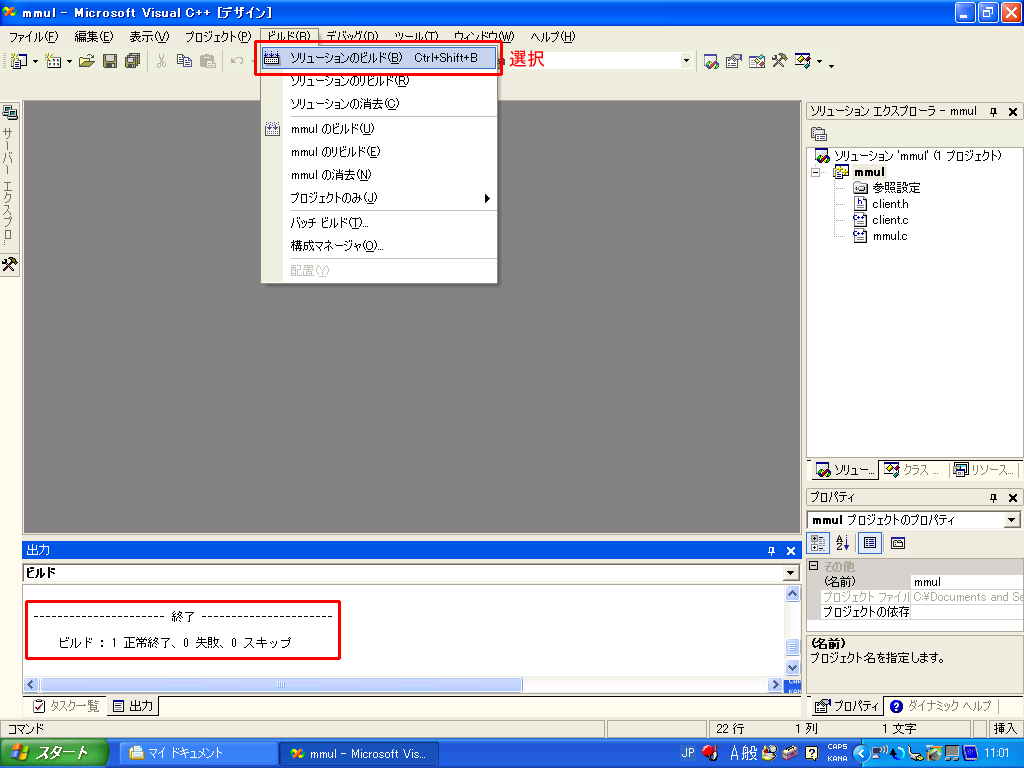
Task: Switch to the クラス view tab
Action: (x=912, y=470)
